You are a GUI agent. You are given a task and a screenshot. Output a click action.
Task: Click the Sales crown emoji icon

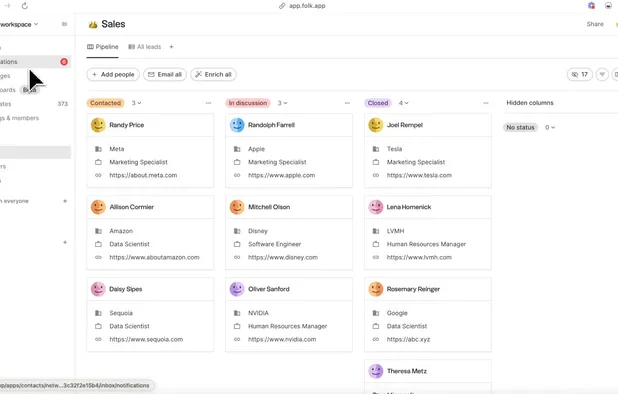click(93, 24)
